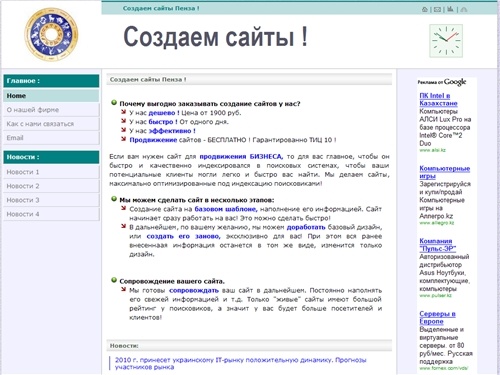The image size is (500, 375).
Task: Open 'Как с нами связаться' menu item
Action: coord(51,124)
